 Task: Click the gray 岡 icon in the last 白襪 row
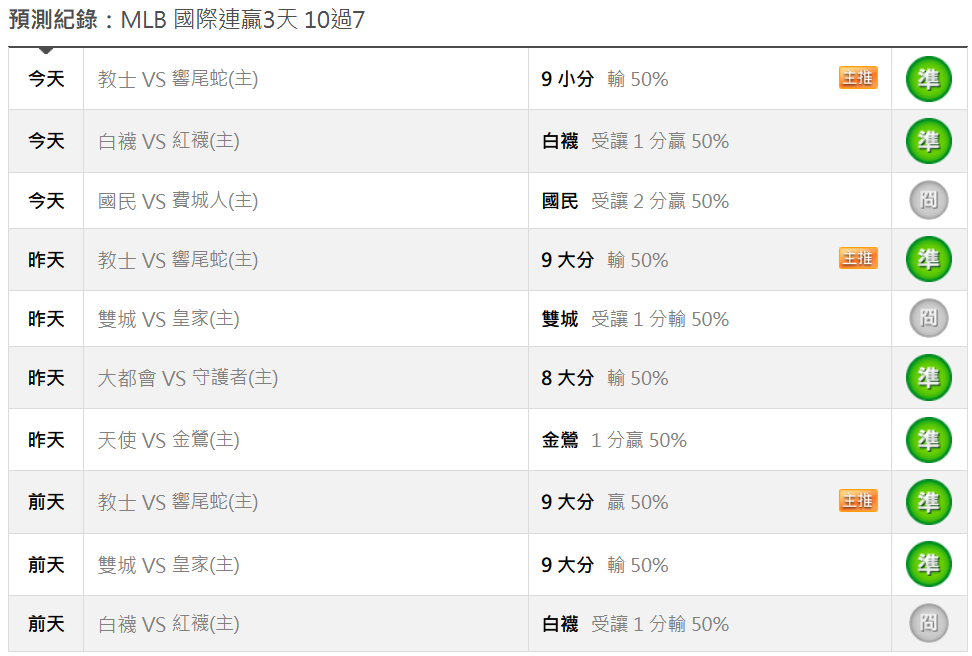point(928,623)
